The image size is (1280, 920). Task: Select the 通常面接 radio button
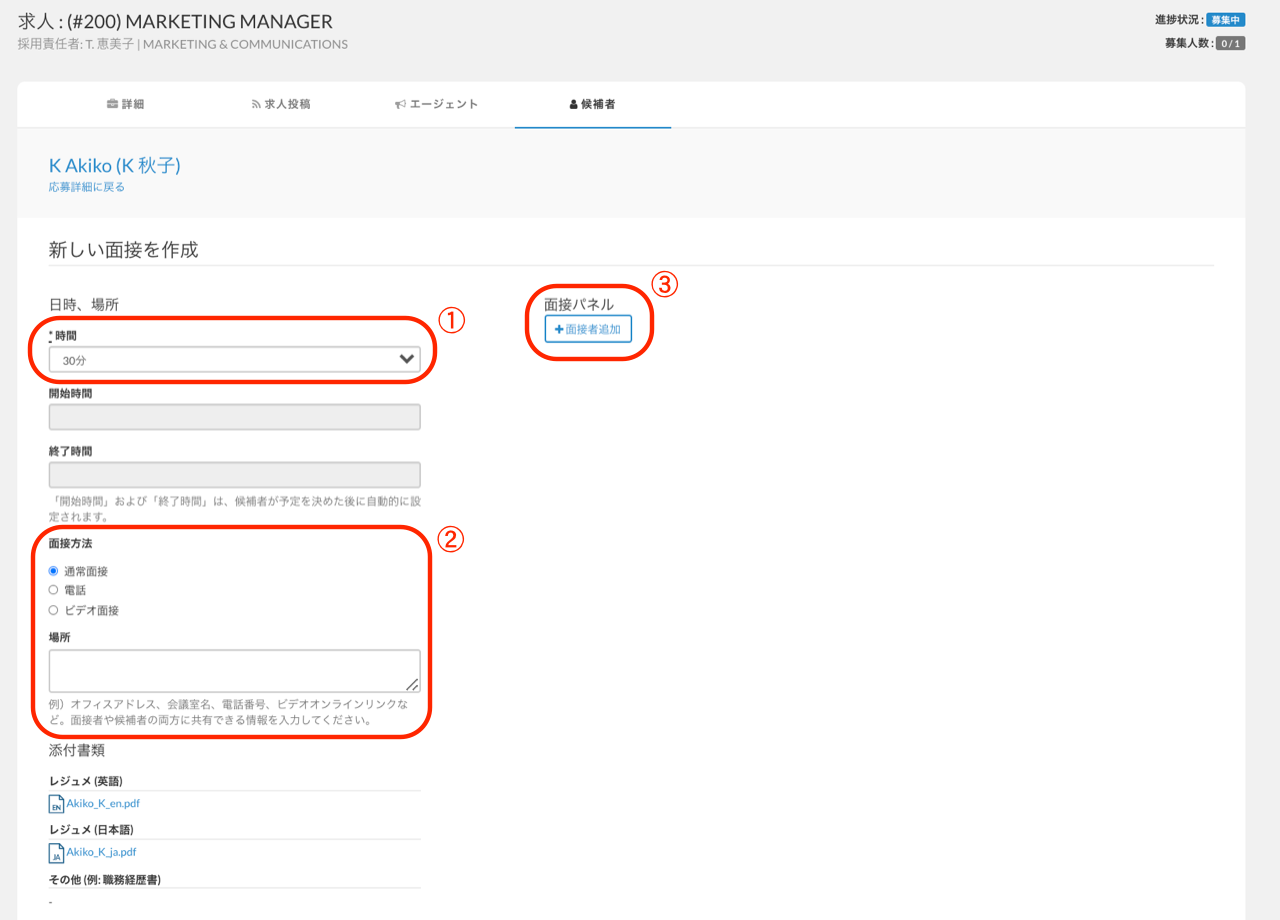click(x=54, y=571)
